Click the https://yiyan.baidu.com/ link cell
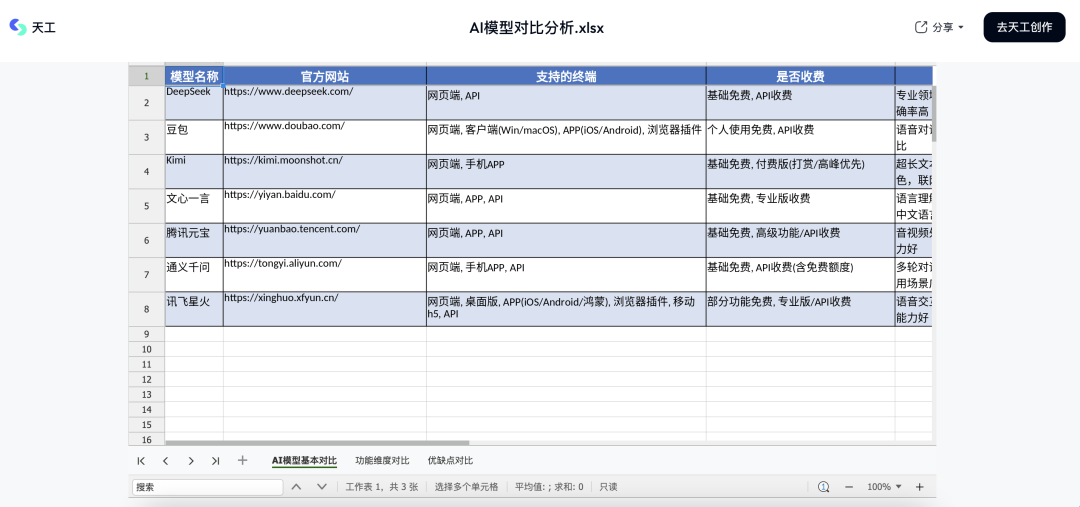Image resolution: width=1080 pixels, height=507 pixels. point(325,206)
